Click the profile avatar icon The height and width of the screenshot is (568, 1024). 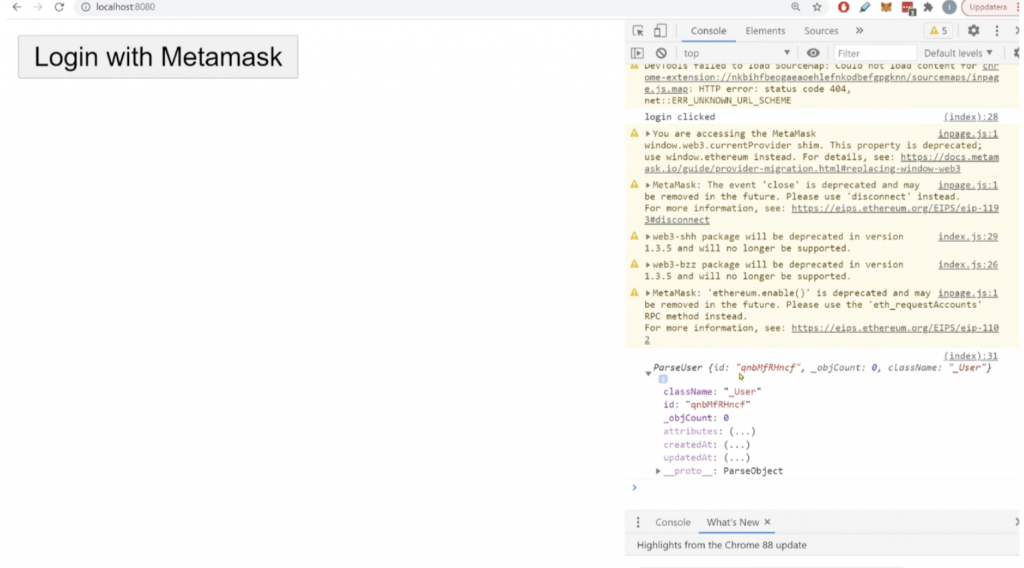950,7
